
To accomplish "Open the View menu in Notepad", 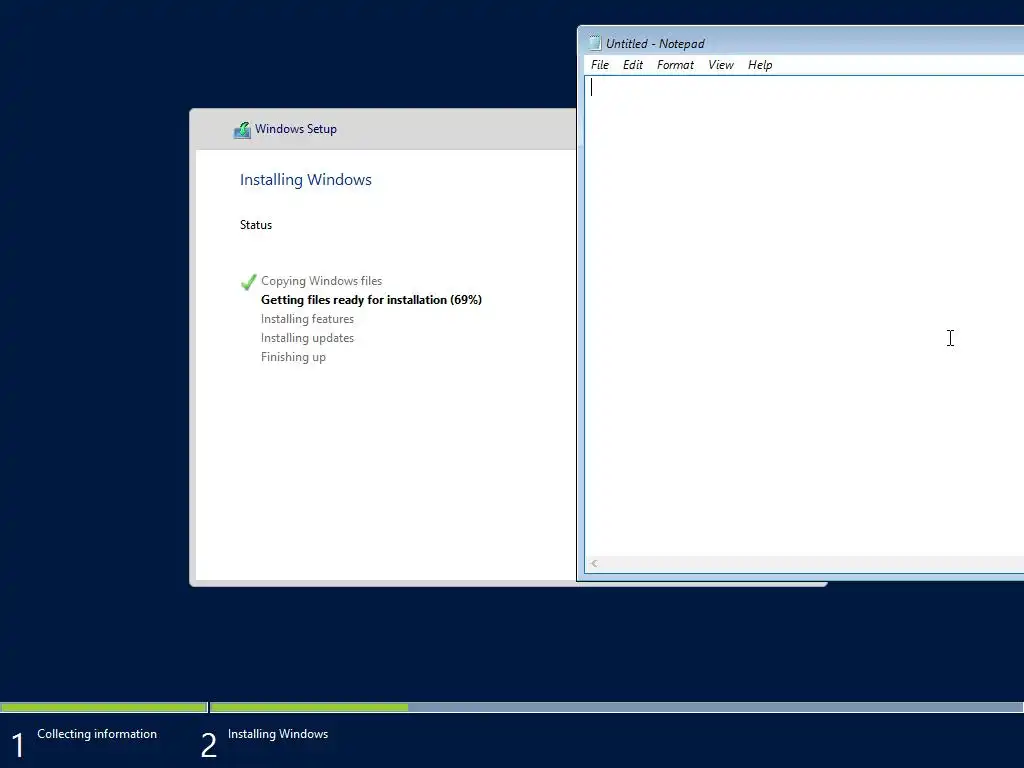I will coord(721,65).
